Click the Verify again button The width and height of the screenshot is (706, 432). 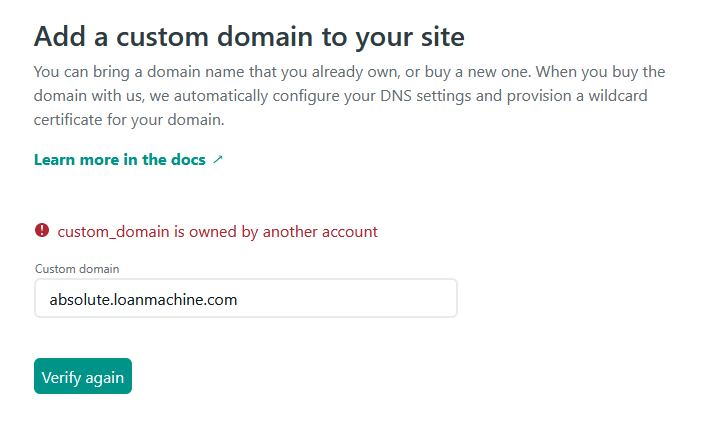pos(83,376)
